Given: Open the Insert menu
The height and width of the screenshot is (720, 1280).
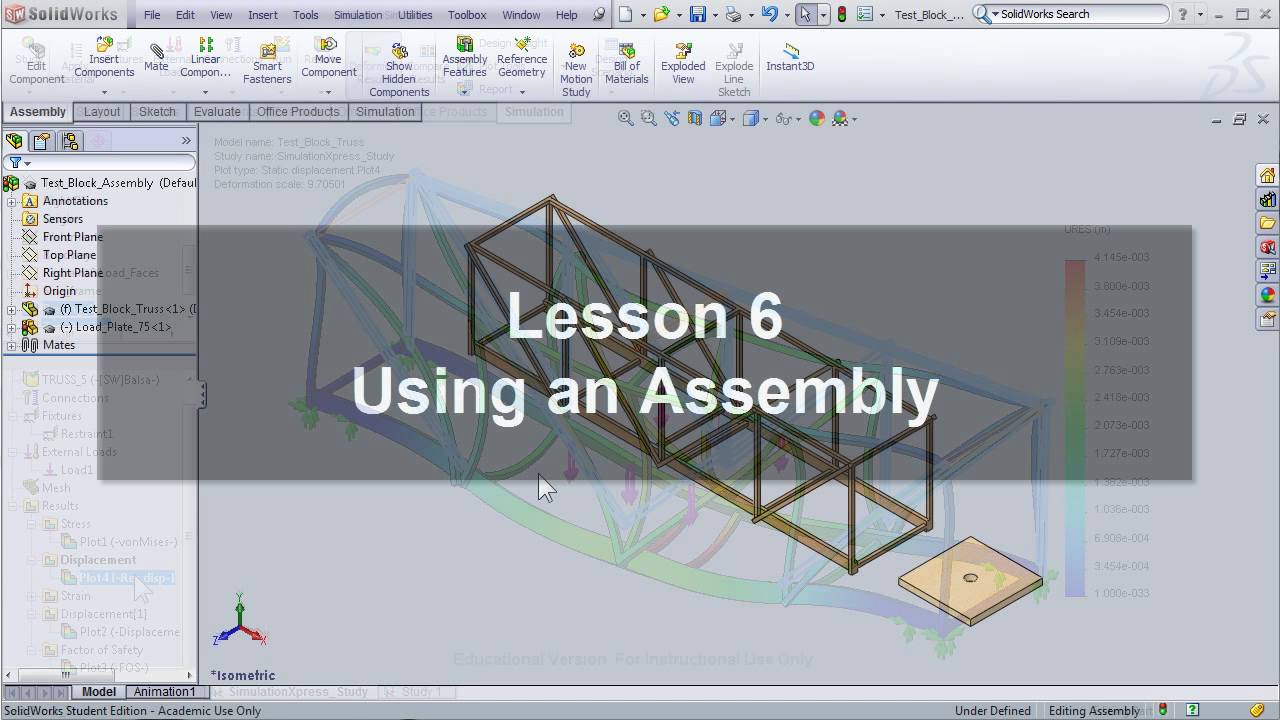Looking at the screenshot, I should point(263,15).
